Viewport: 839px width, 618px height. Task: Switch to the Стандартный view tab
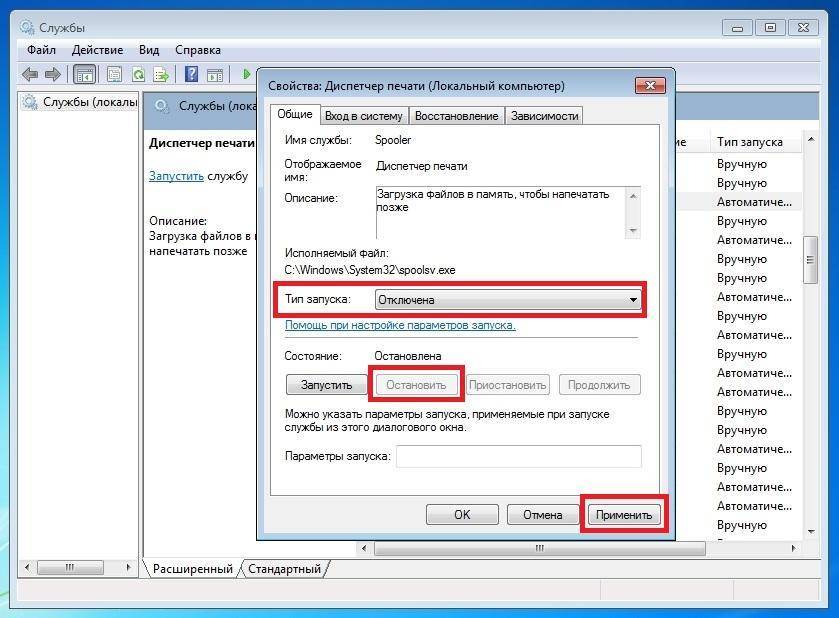(284, 569)
